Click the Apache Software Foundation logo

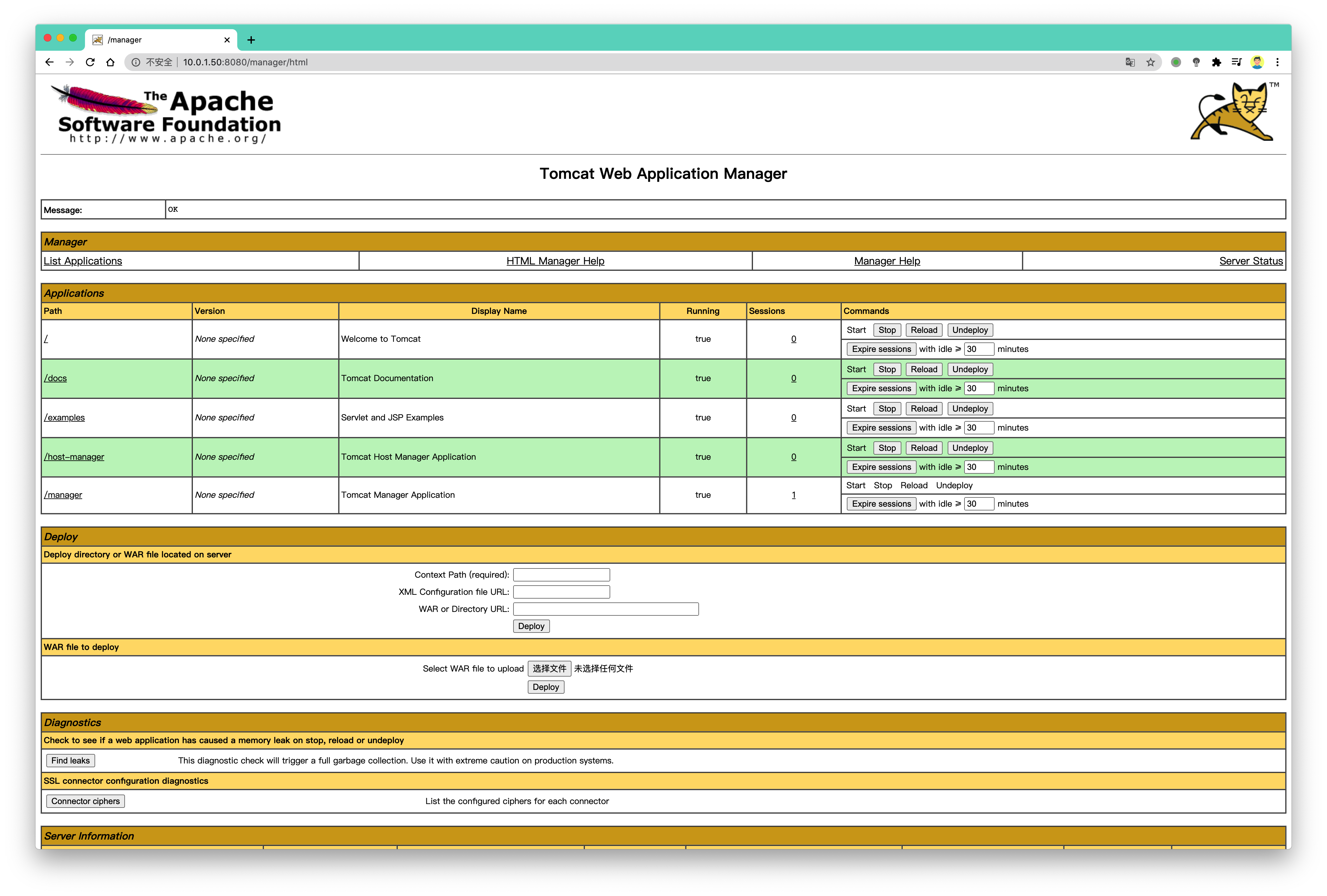[166, 114]
